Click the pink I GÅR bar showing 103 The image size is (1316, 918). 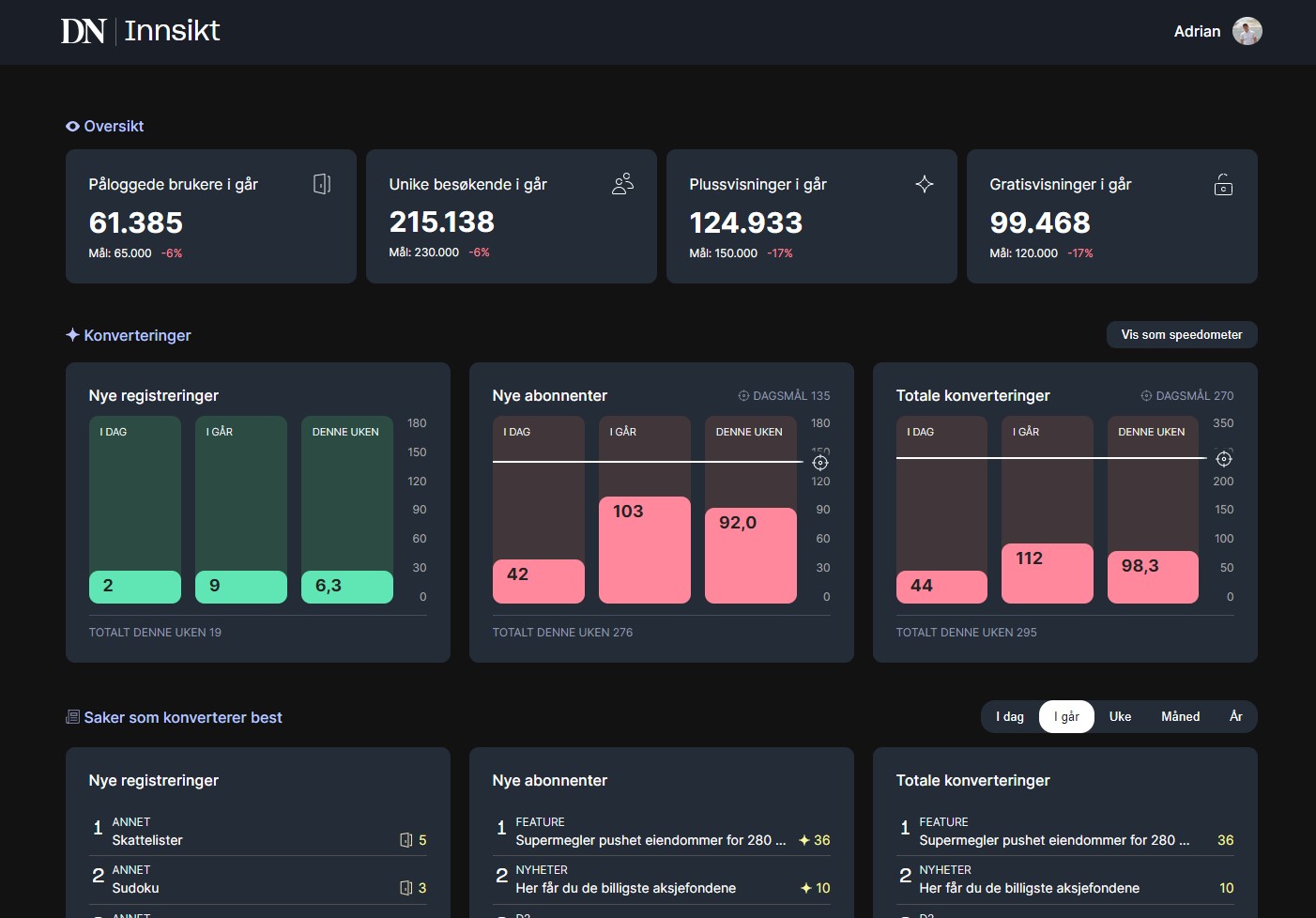click(644, 549)
